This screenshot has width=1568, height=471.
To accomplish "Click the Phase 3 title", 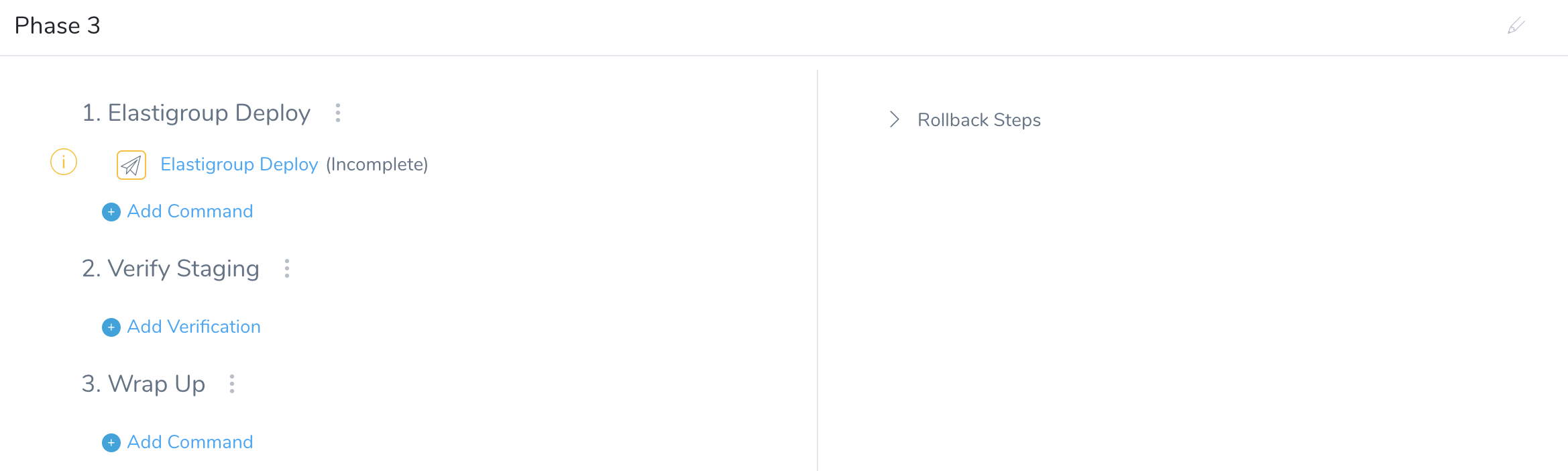I will pos(57,25).
